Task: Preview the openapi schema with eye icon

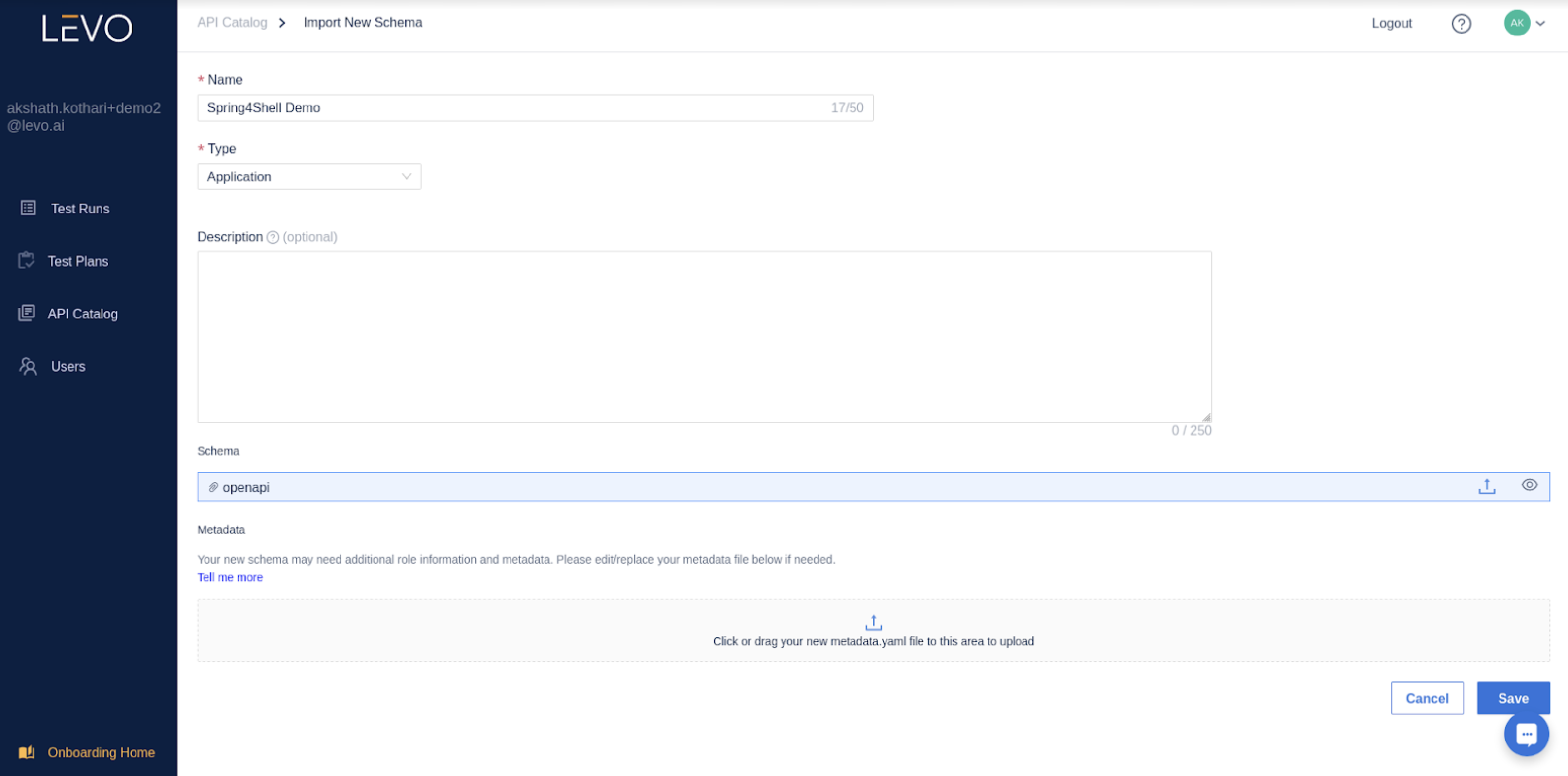Action: (x=1529, y=484)
